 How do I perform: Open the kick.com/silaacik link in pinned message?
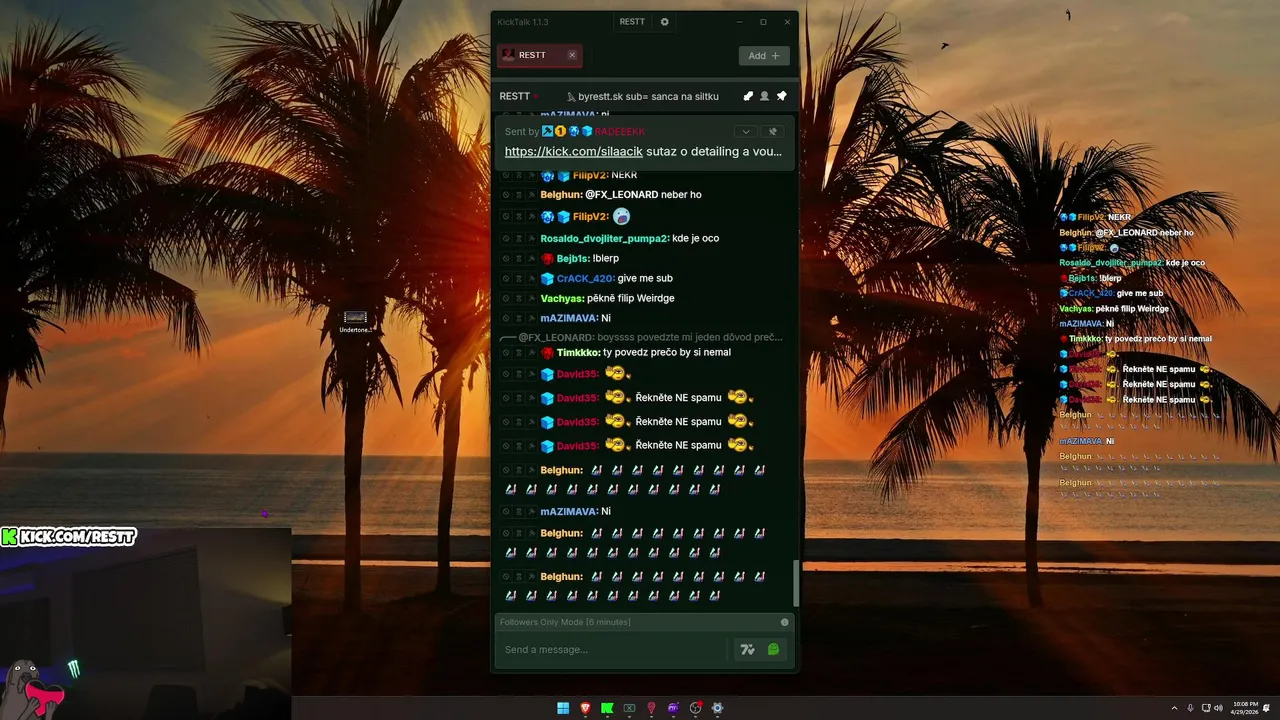click(x=573, y=152)
